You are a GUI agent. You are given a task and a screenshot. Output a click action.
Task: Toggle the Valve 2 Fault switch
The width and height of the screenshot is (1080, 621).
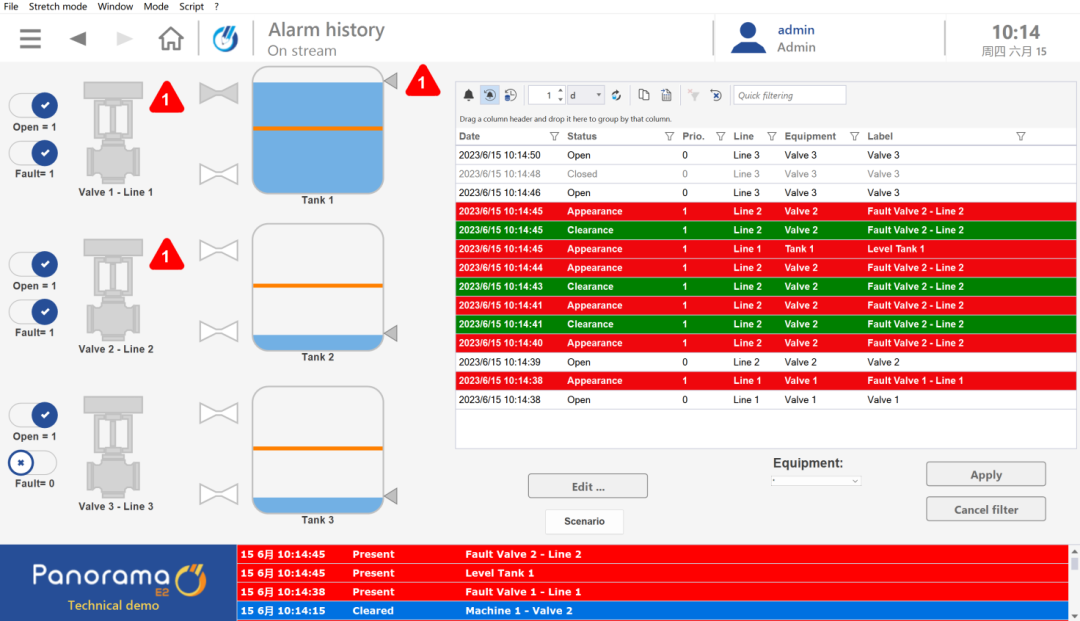34,312
